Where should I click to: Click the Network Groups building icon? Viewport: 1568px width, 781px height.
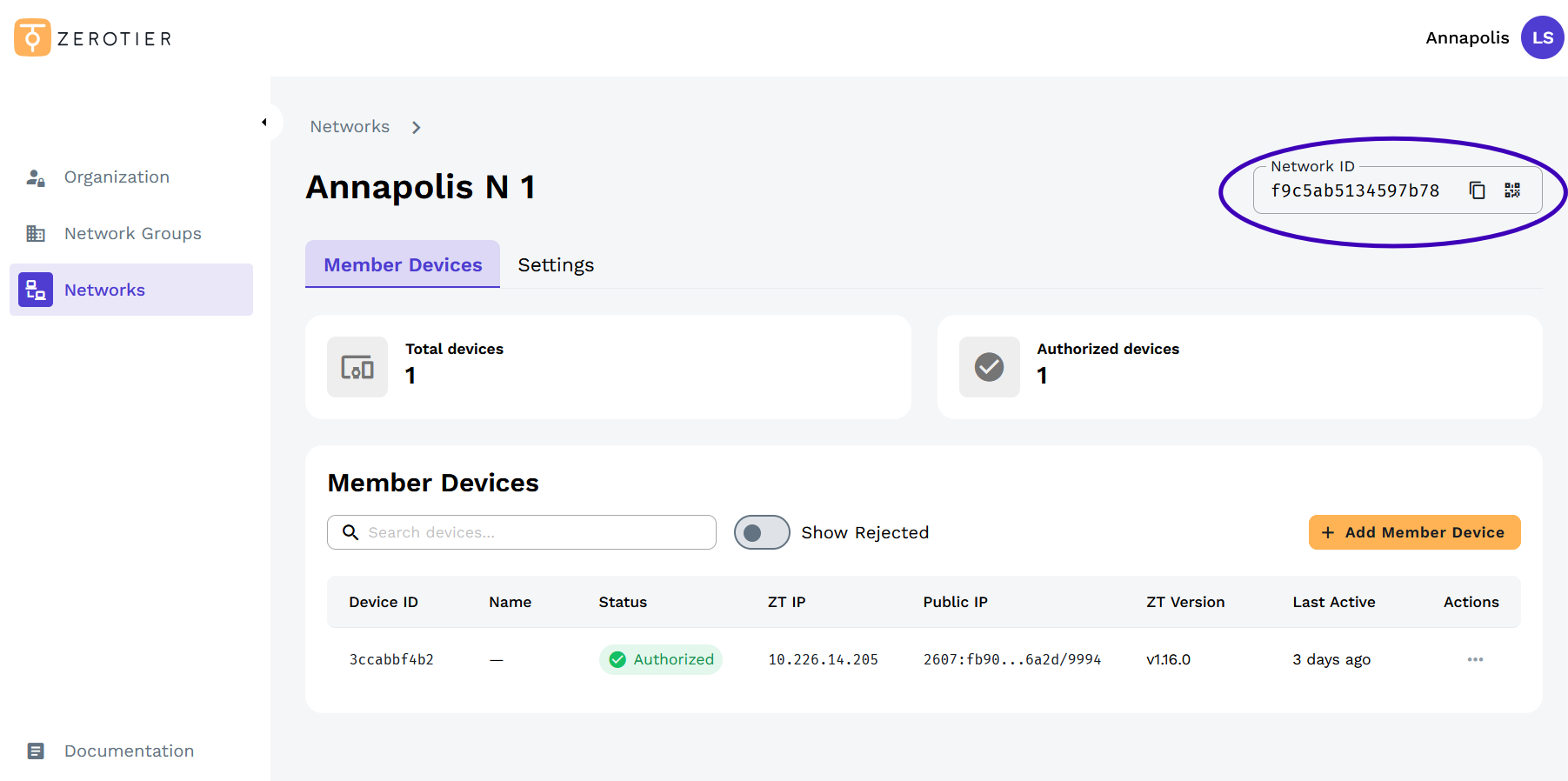click(36, 234)
